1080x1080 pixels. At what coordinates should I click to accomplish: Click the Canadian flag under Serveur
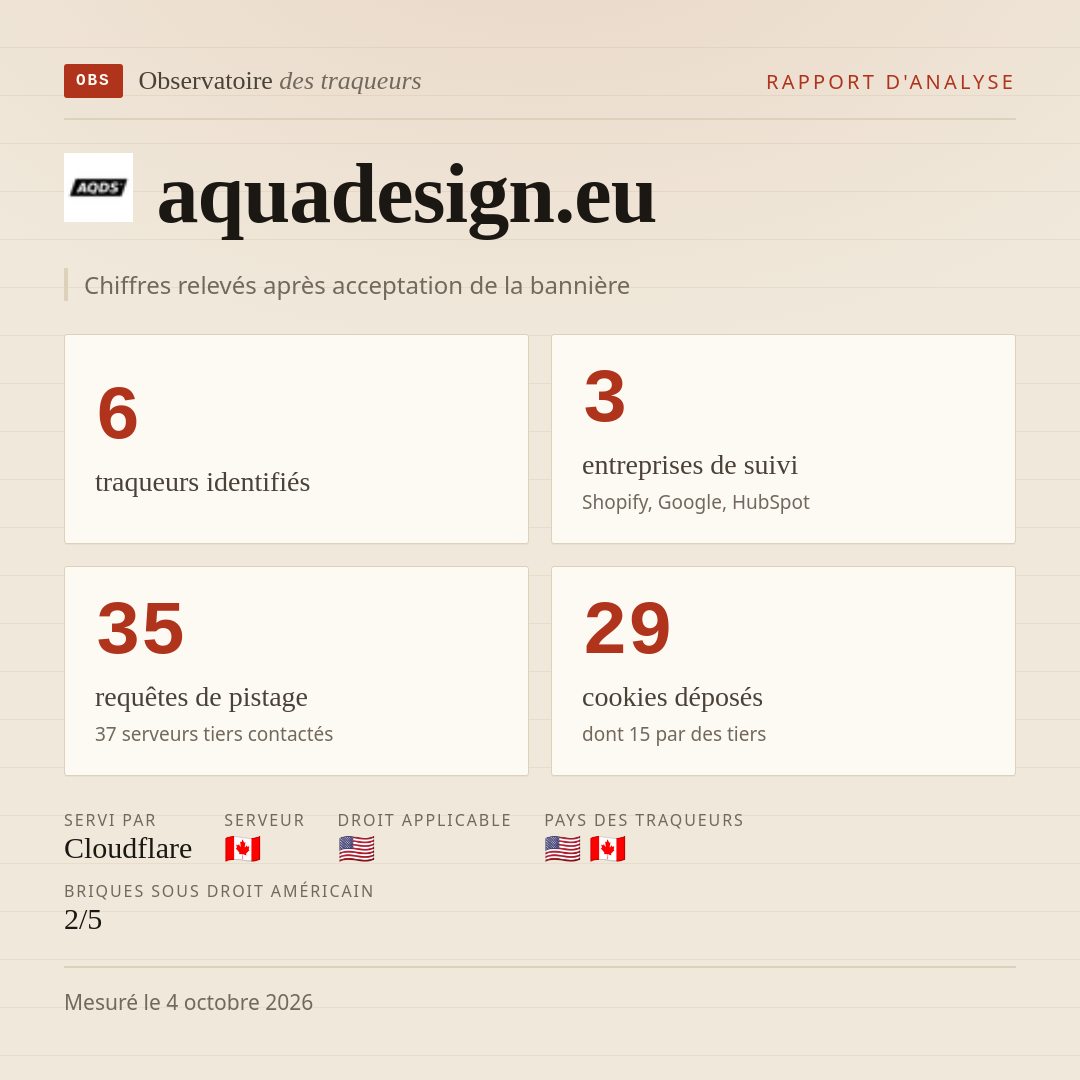pos(242,849)
